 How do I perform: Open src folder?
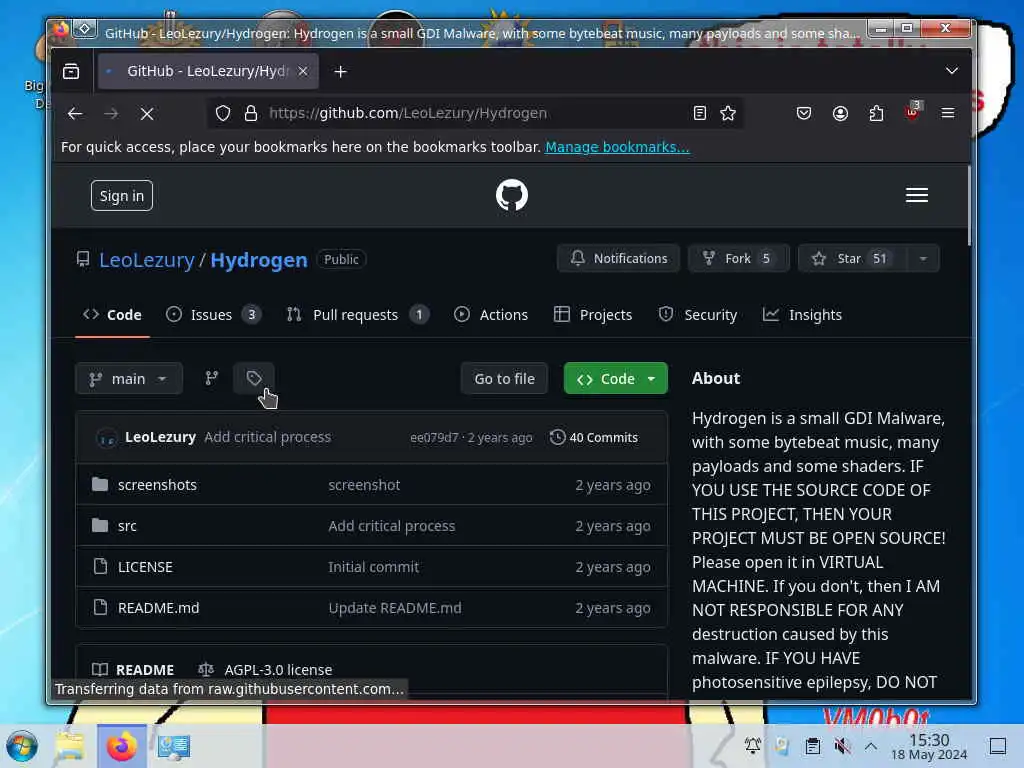pyautogui.click(x=127, y=526)
